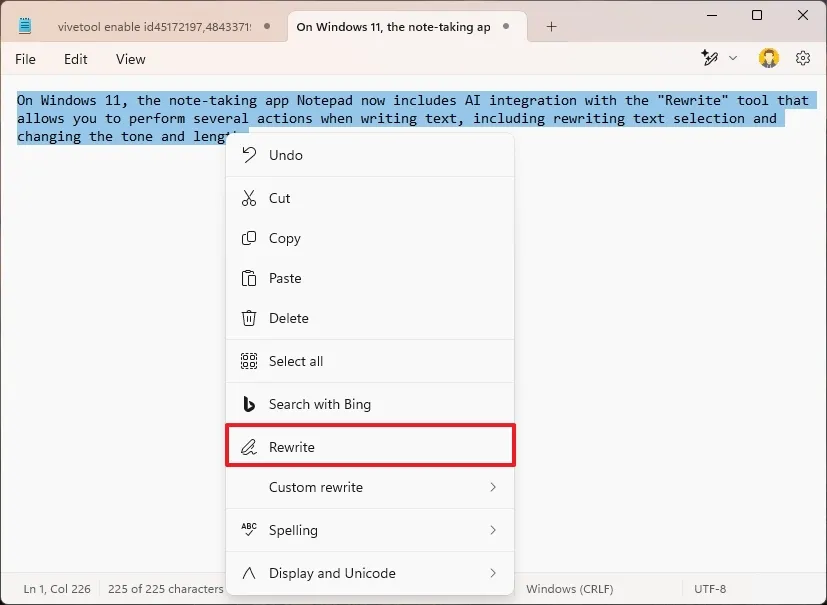The image size is (827, 605).
Task: Expand the Custom rewrite submenu
Action: point(370,488)
